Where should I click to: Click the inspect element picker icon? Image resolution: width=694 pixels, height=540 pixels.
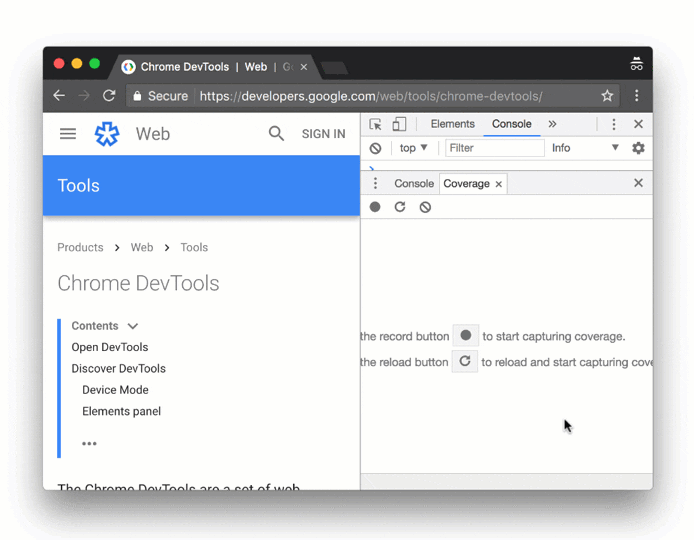[x=375, y=125]
